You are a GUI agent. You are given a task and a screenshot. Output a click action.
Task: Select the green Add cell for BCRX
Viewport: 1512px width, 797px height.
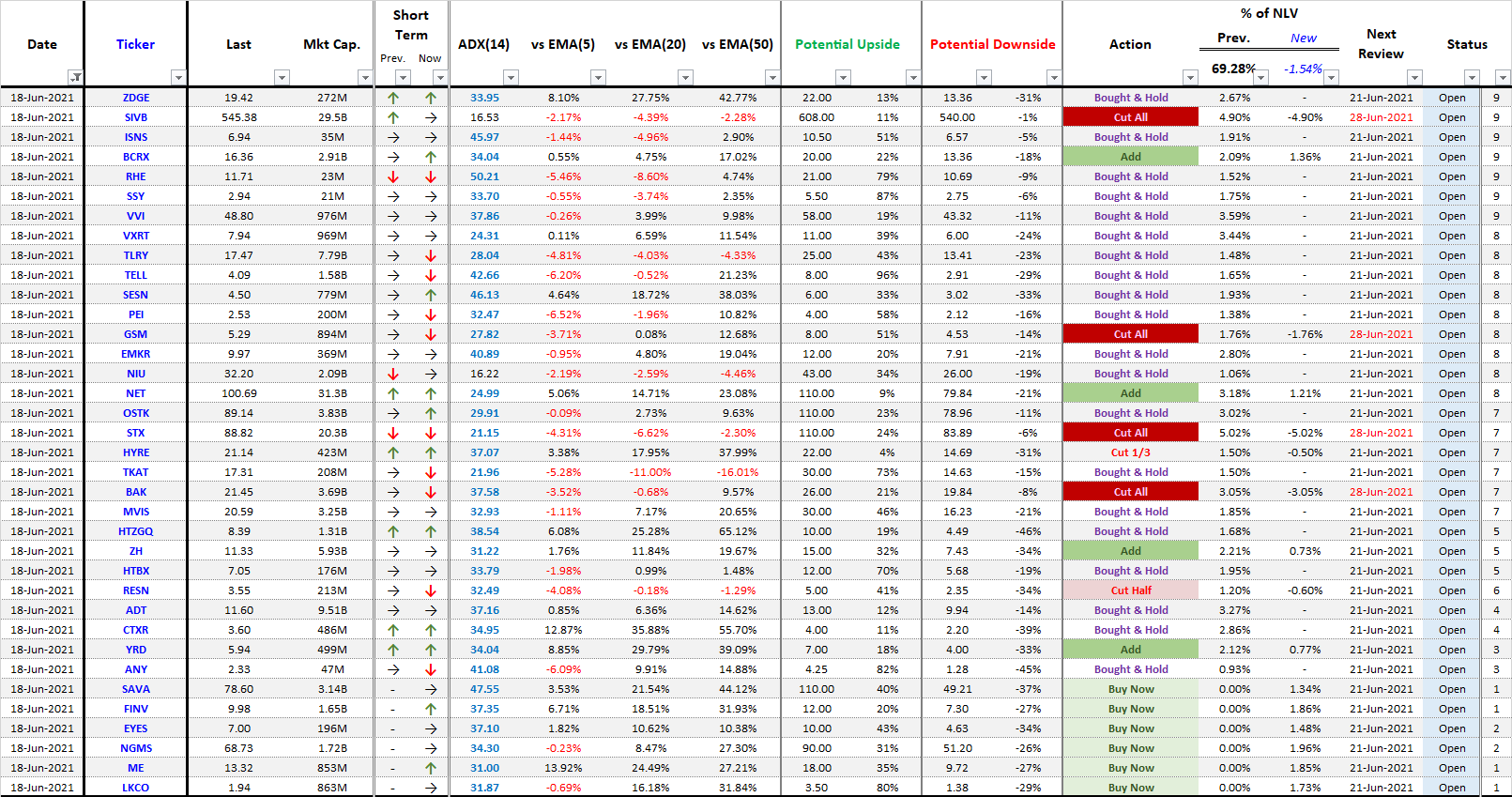(1131, 157)
